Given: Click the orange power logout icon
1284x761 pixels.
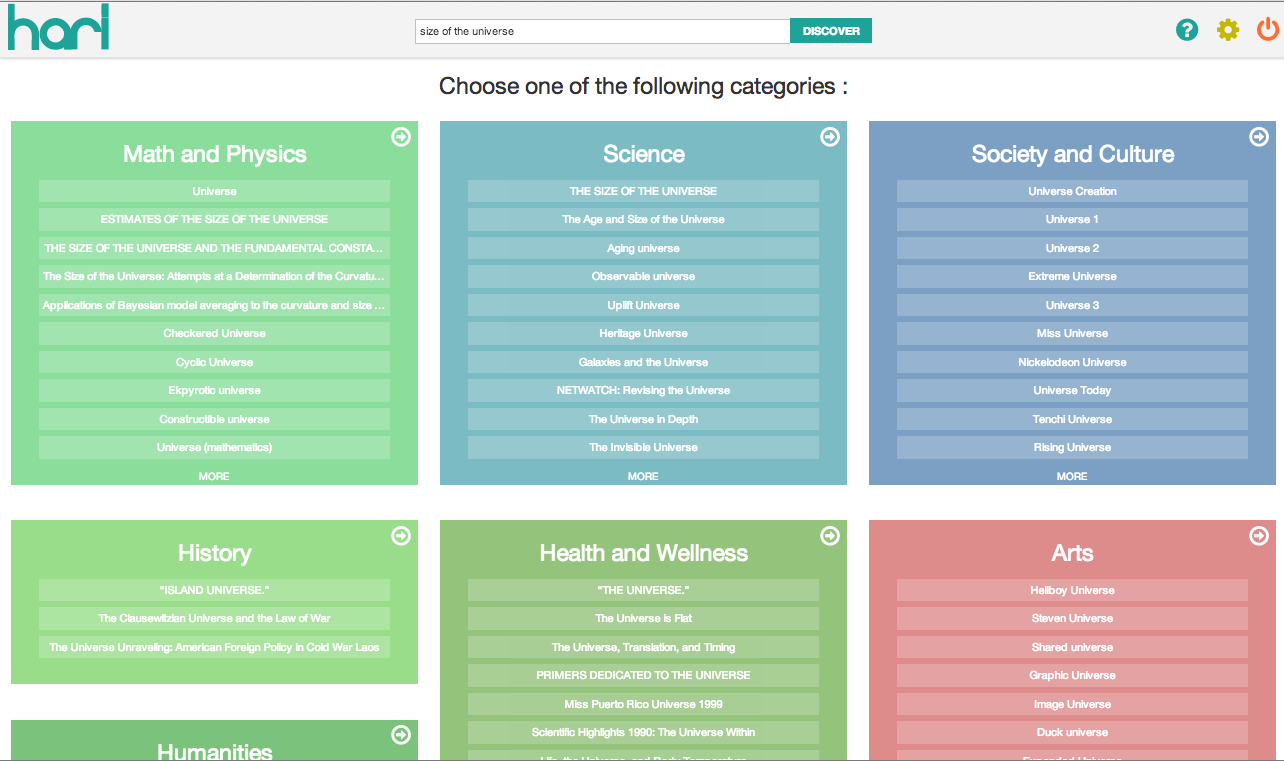Looking at the screenshot, I should tap(1267, 30).
